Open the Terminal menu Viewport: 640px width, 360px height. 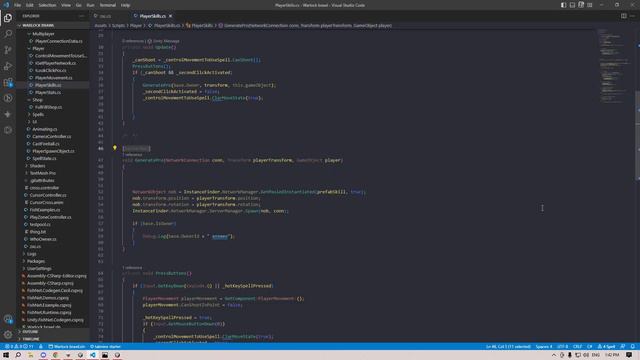pos(108,5)
